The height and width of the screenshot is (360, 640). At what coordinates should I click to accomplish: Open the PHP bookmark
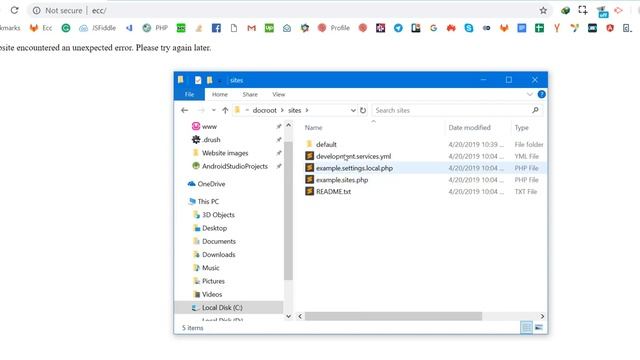(x=155, y=28)
